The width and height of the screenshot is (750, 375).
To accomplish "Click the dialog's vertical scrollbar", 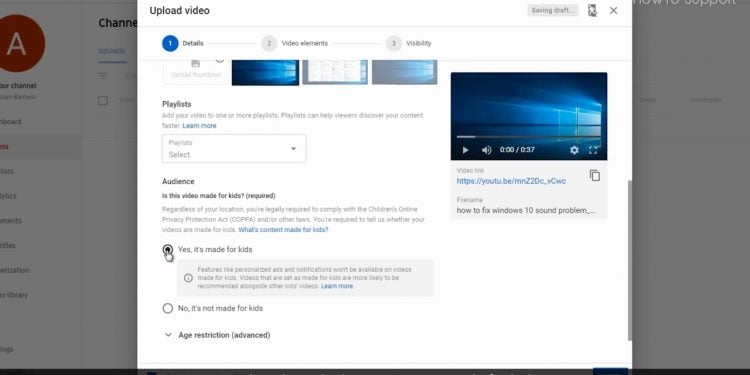I will click(x=629, y=261).
